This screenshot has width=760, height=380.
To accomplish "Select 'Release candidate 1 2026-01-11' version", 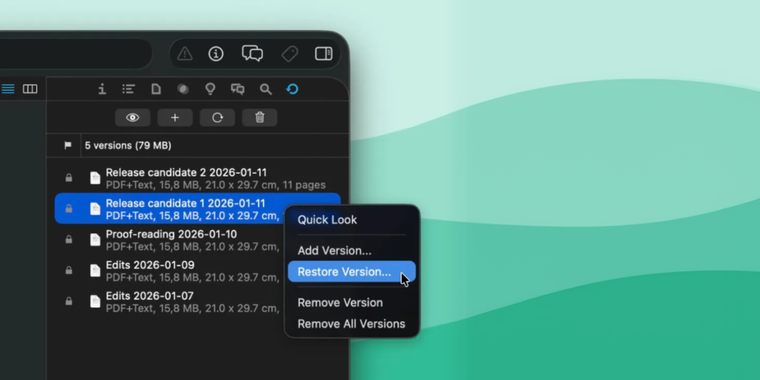I will 198,208.
